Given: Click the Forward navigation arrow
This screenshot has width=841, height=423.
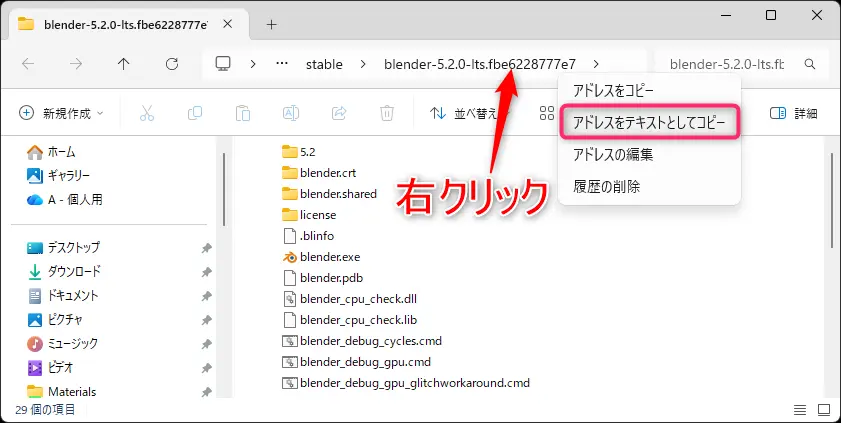Looking at the screenshot, I should point(76,64).
